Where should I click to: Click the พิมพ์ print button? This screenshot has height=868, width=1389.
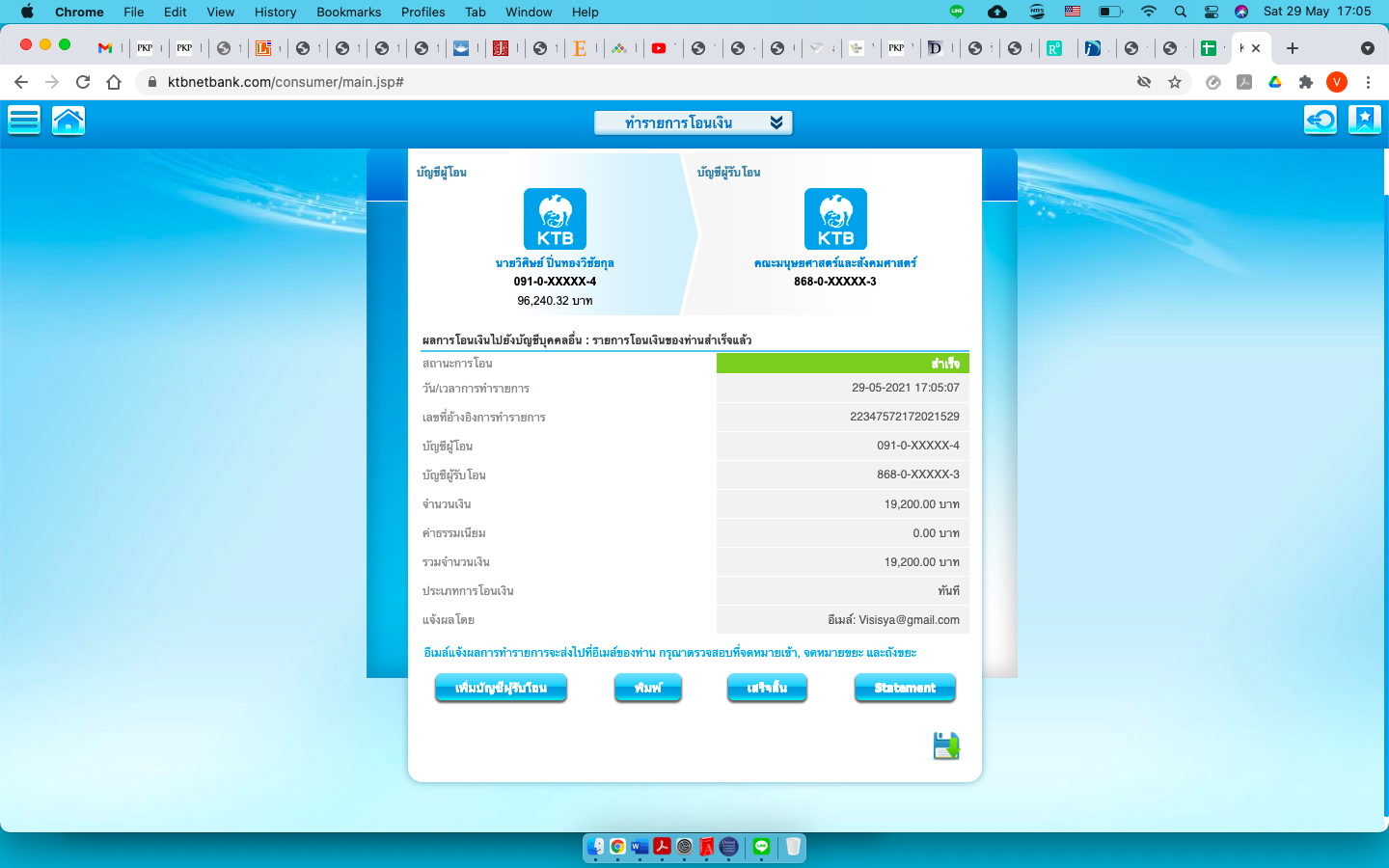(648, 688)
